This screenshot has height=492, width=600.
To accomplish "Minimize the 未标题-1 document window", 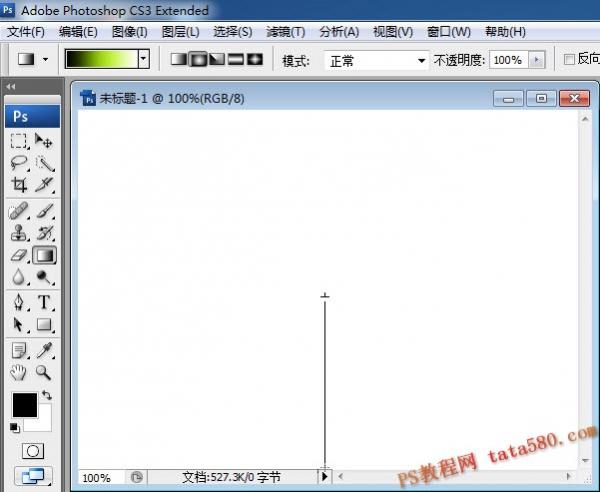I will coord(508,99).
